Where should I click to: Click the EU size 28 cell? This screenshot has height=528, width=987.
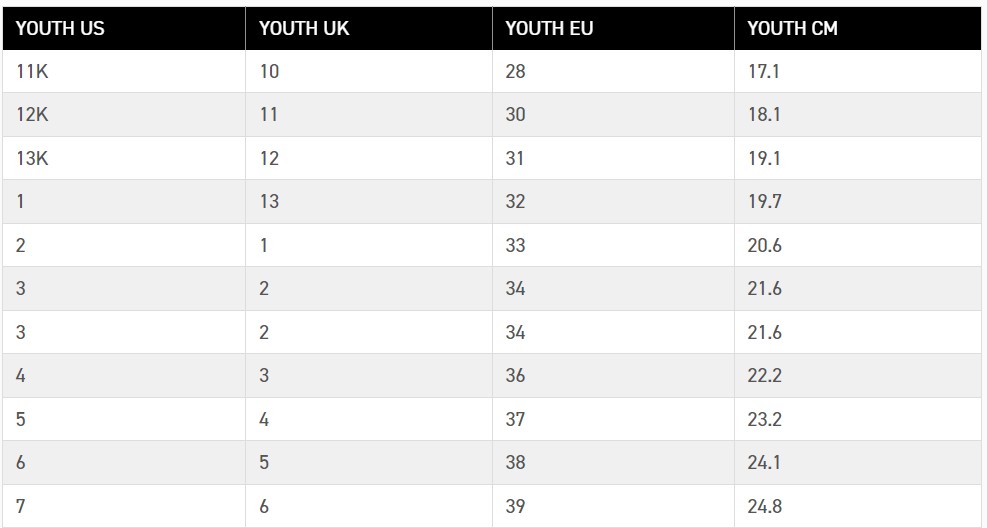coord(613,71)
